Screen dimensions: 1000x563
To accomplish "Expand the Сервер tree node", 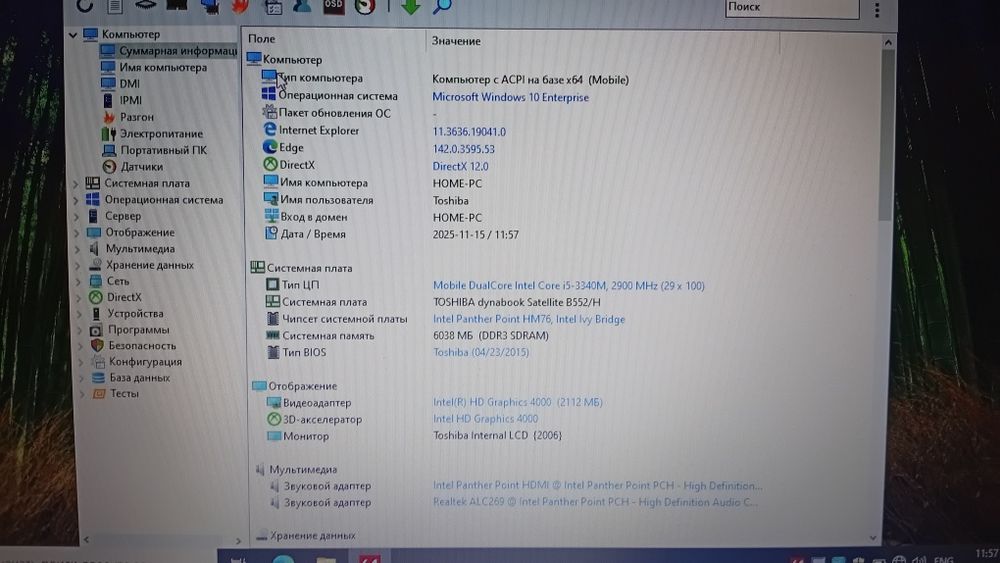I will tap(77, 217).
